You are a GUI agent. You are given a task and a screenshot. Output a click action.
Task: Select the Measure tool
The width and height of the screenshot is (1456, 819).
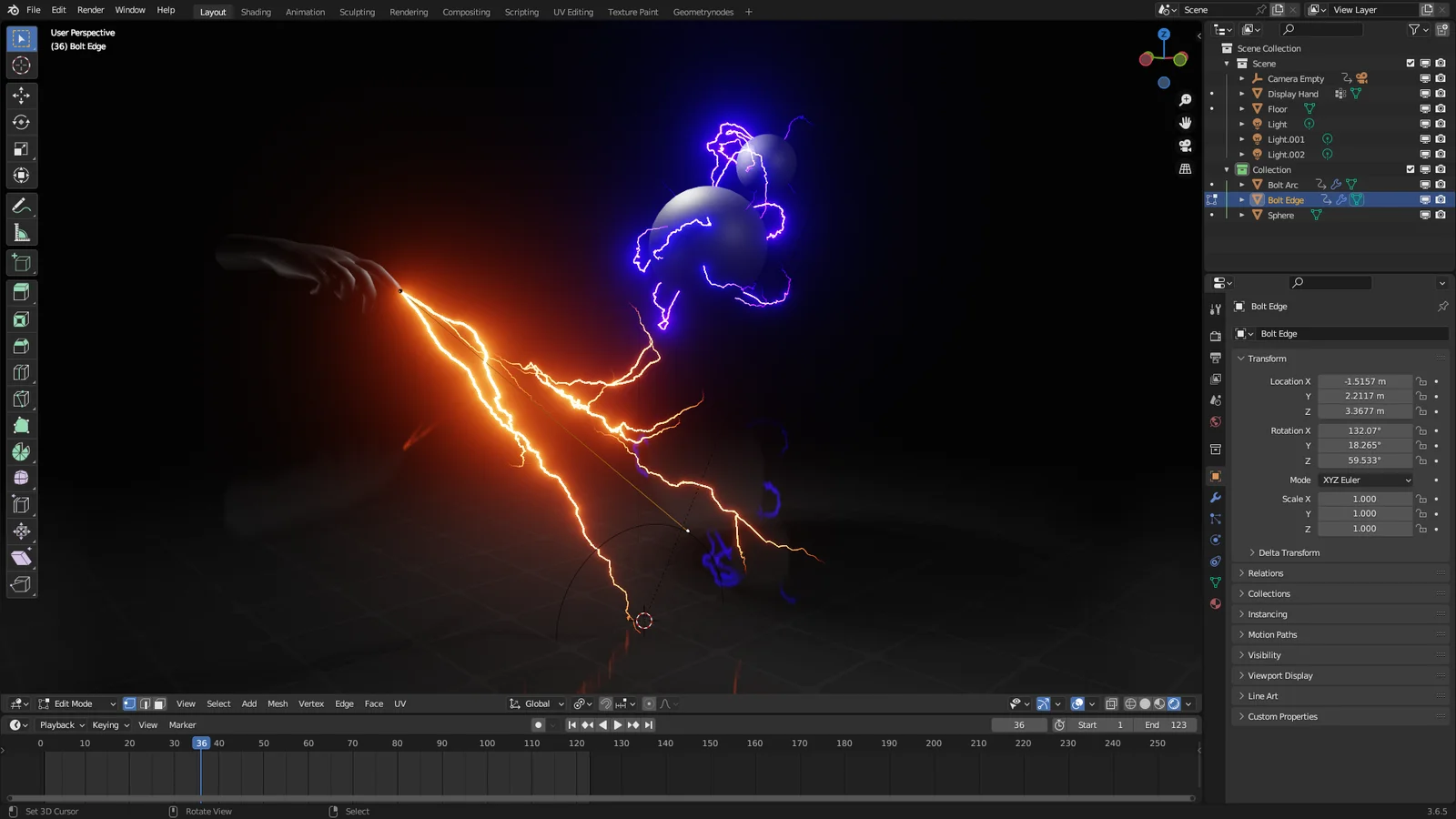[x=21, y=231]
